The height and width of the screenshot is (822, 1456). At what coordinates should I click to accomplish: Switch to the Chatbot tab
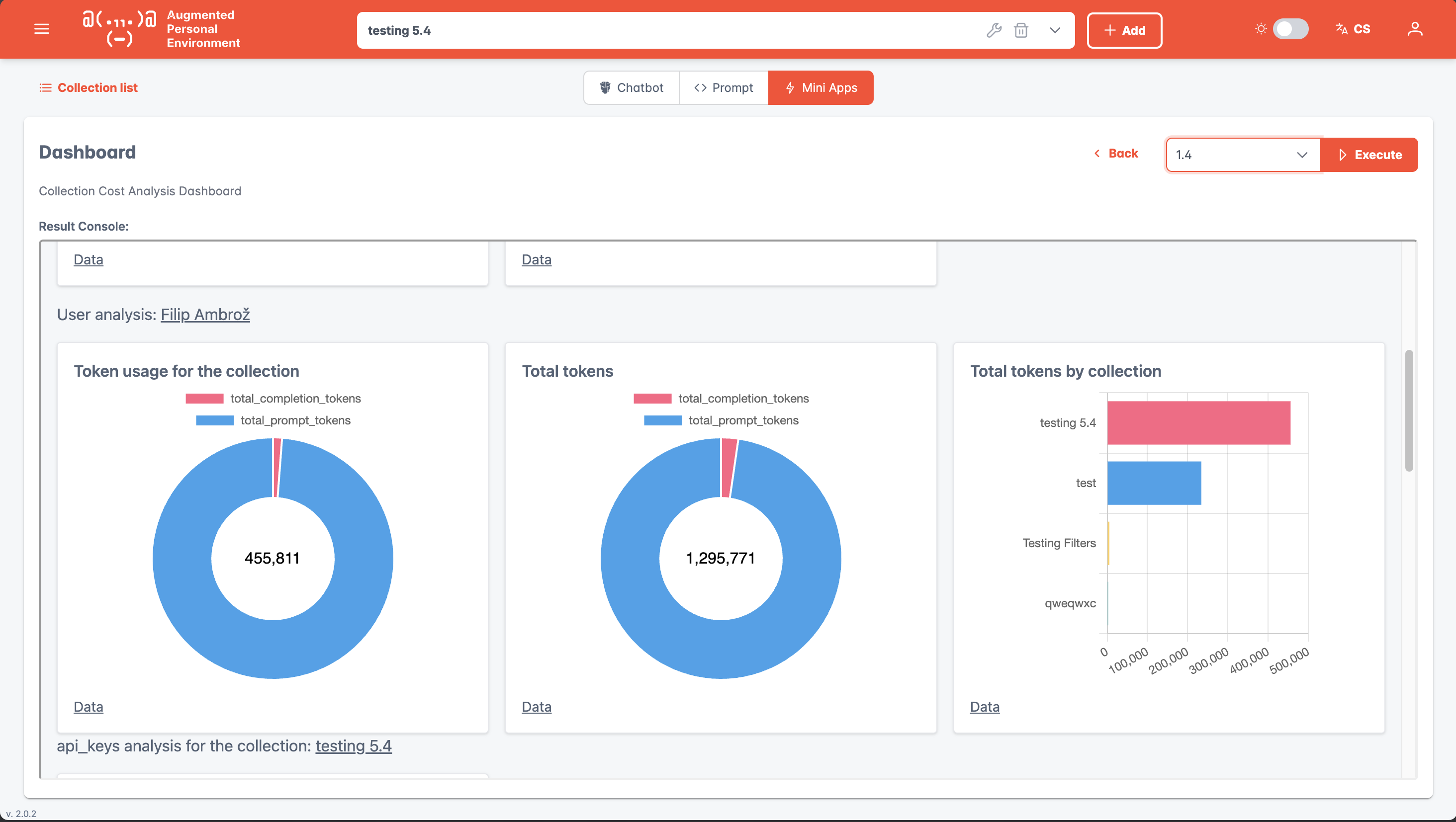click(x=632, y=87)
